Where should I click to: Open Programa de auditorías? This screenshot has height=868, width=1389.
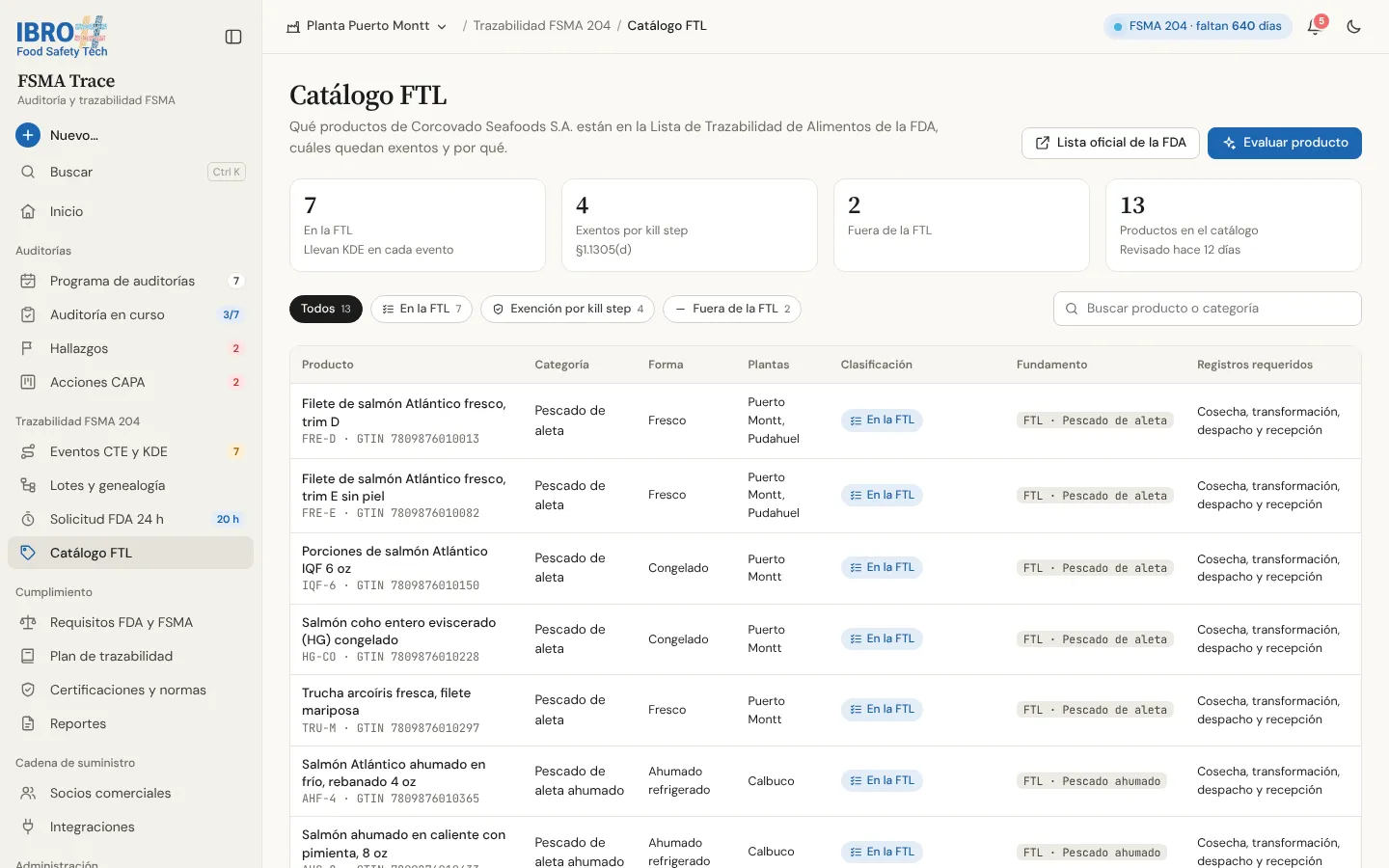click(131, 281)
